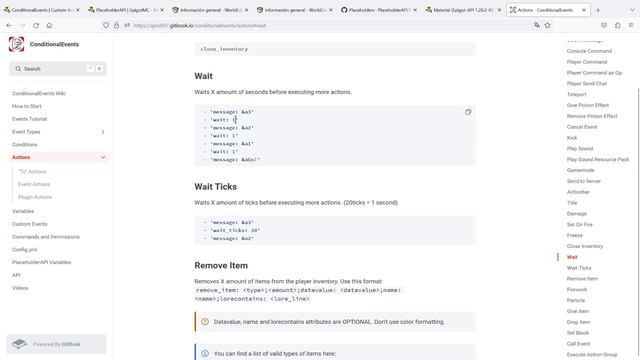Click the ConditionalEvents logo

click(x=16, y=44)
